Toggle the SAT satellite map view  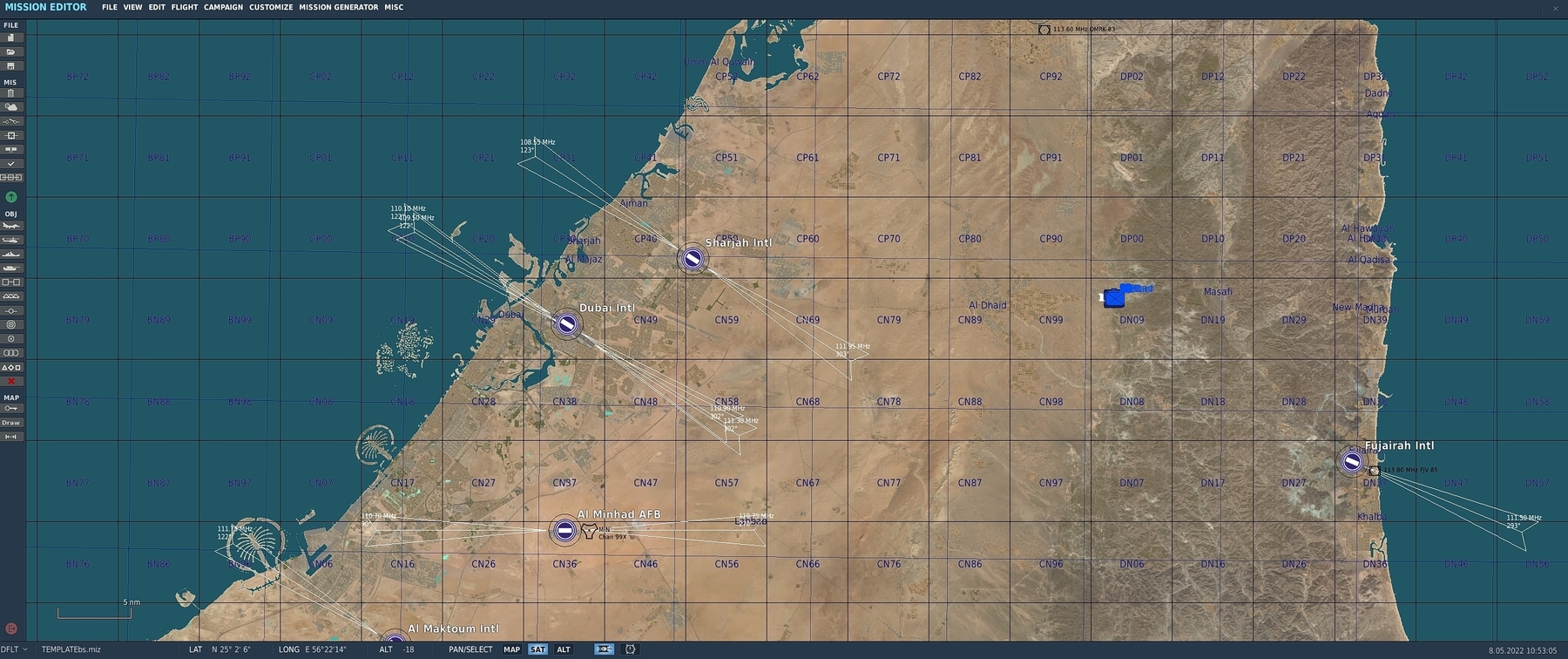pyautogui.click(x=537, y=649)
